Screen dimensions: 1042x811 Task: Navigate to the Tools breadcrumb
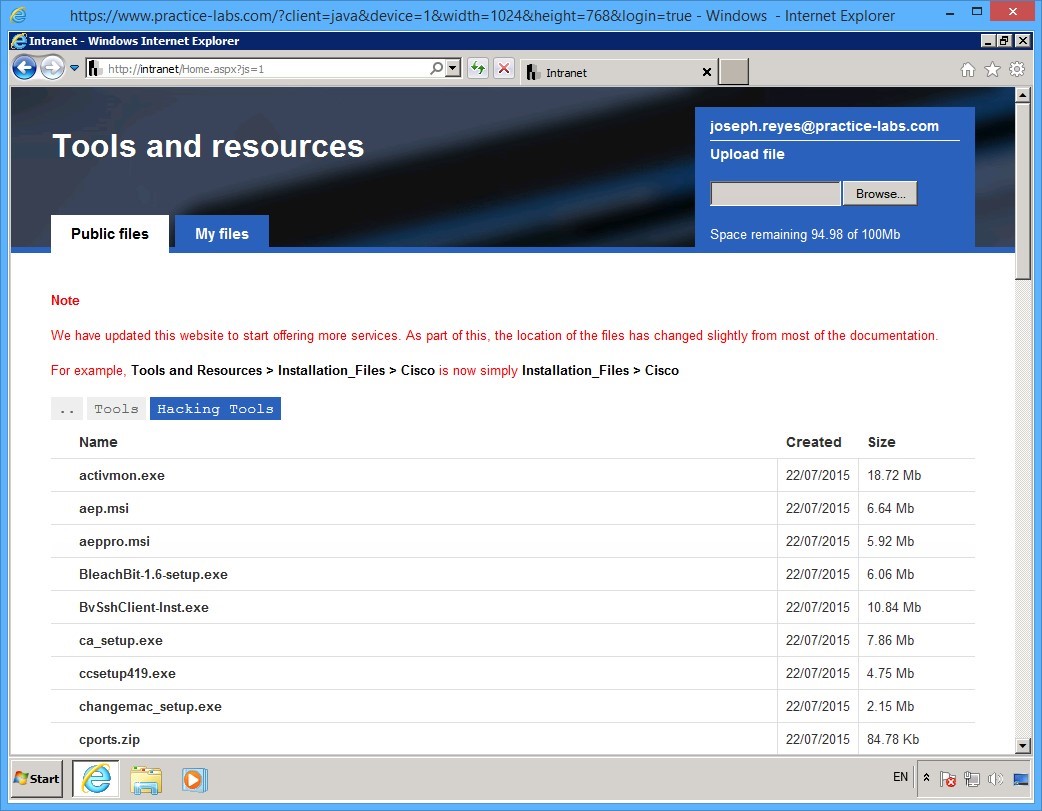pos(116,408)
